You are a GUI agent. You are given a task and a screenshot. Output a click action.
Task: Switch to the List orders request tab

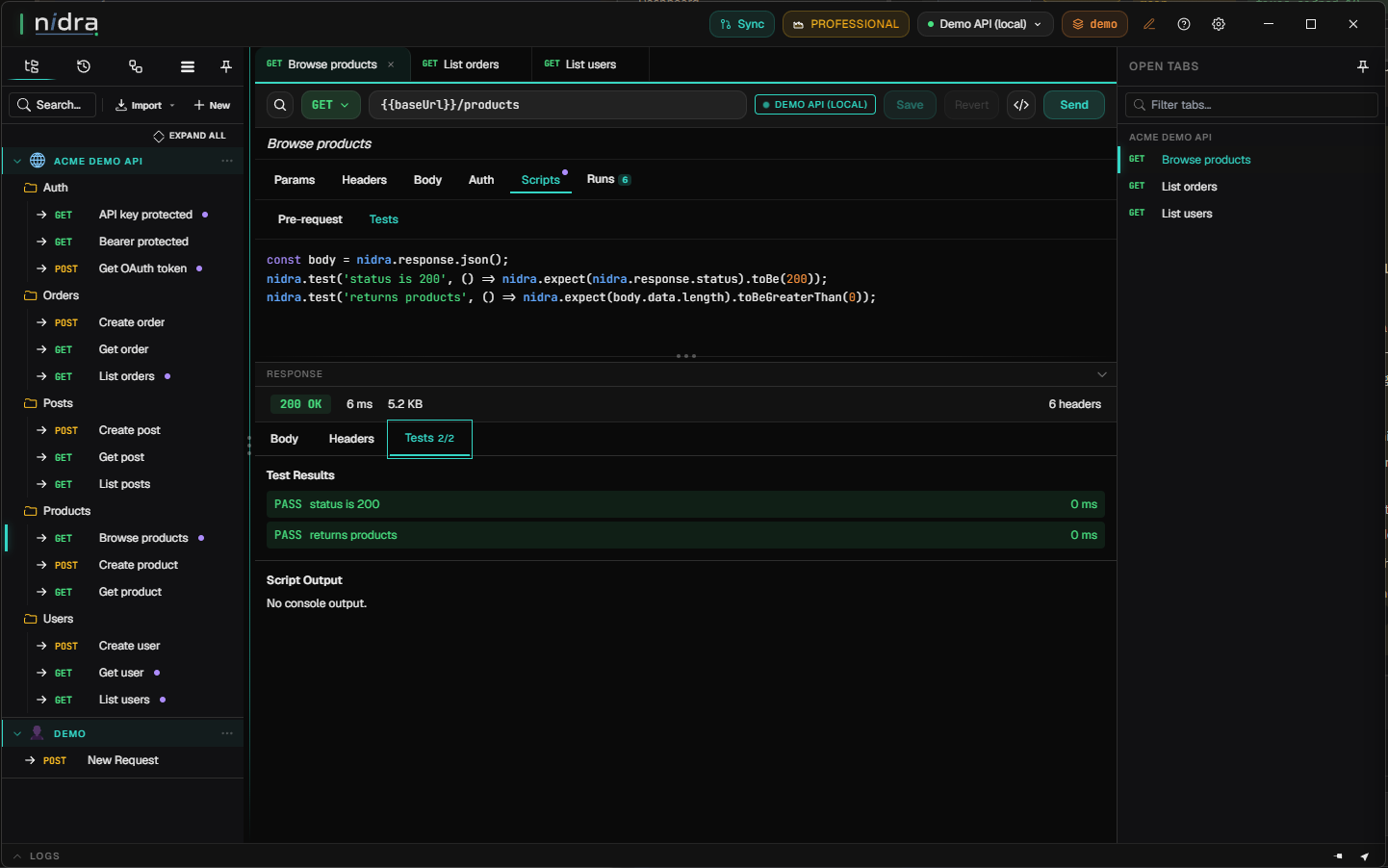coord(471,64)
